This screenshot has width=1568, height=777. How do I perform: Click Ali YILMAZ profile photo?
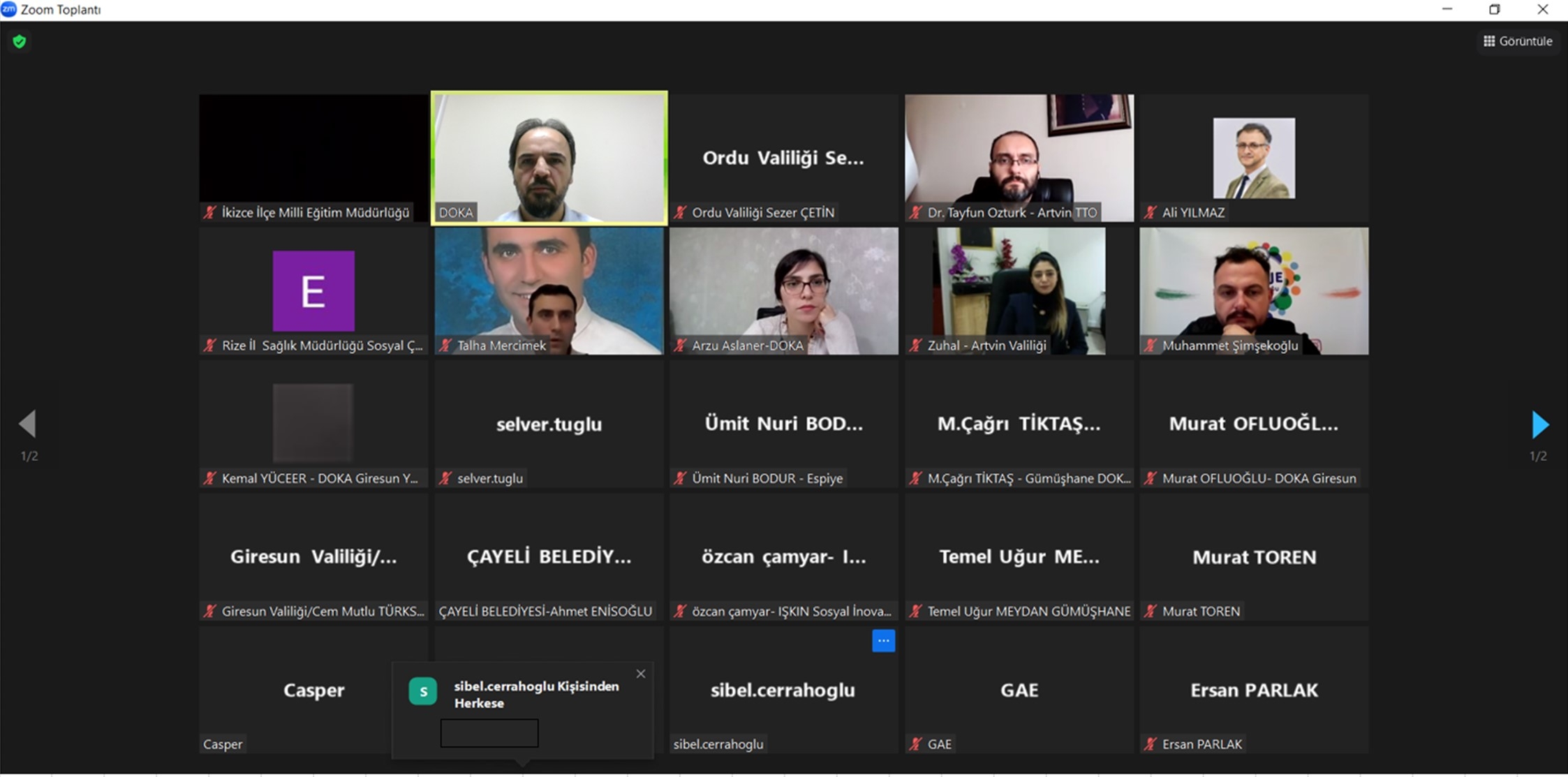[x=1254, y=158]
